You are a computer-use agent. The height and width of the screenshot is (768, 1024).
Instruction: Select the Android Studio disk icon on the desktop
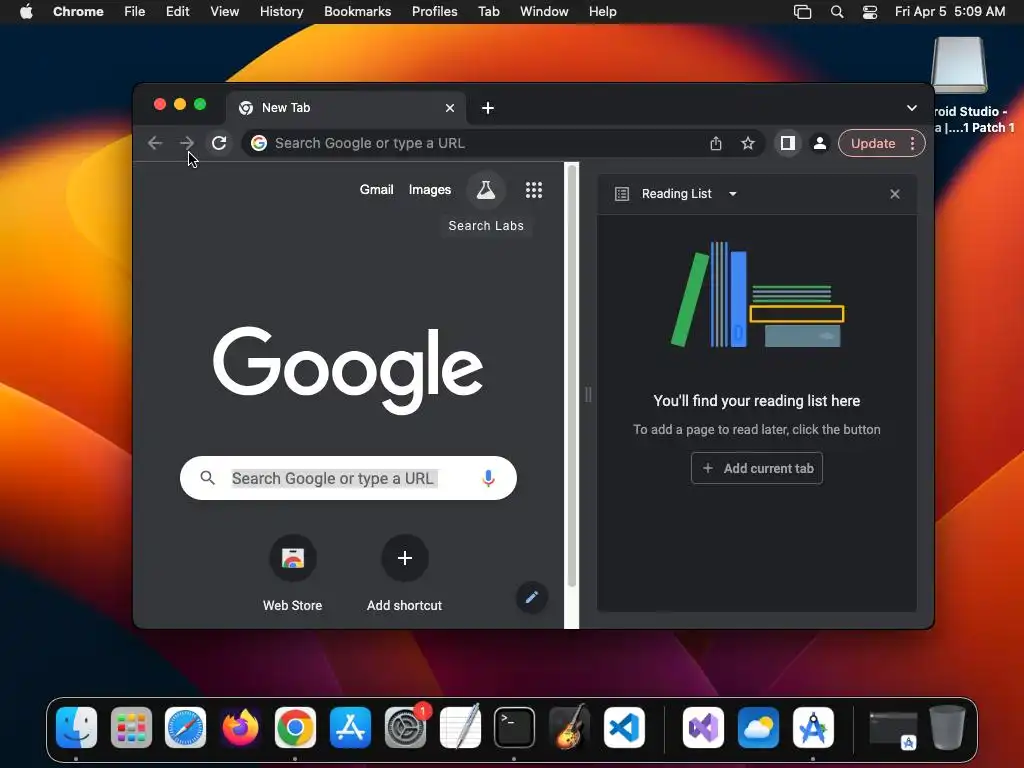pyautogui.click(x=959, y=65)
